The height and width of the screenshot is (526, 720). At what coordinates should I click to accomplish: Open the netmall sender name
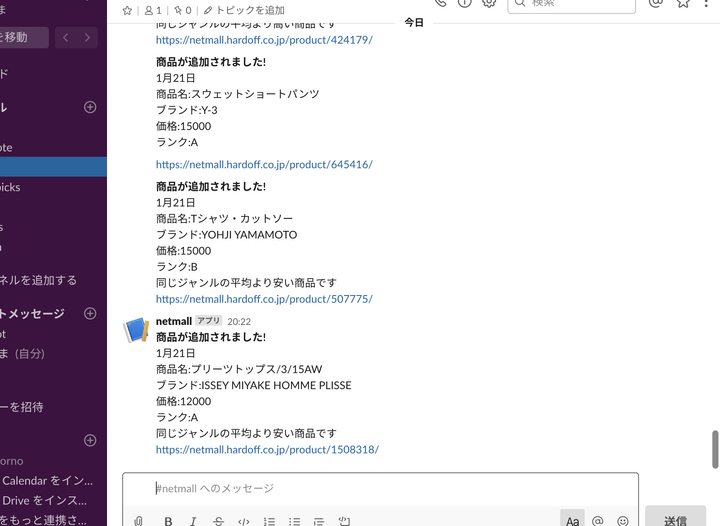tap(174, 321)
